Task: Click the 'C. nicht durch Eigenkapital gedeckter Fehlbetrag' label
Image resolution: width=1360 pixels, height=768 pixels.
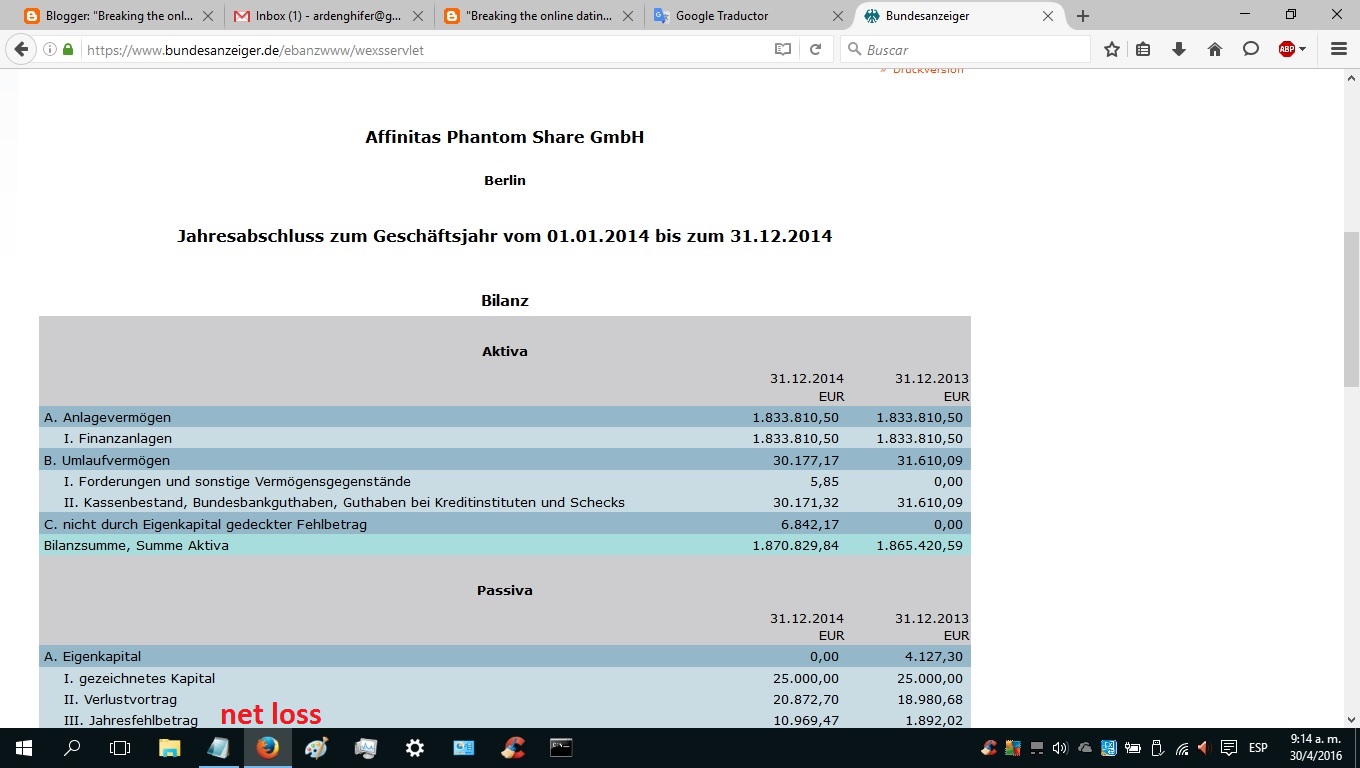Action: pos(205,524)
